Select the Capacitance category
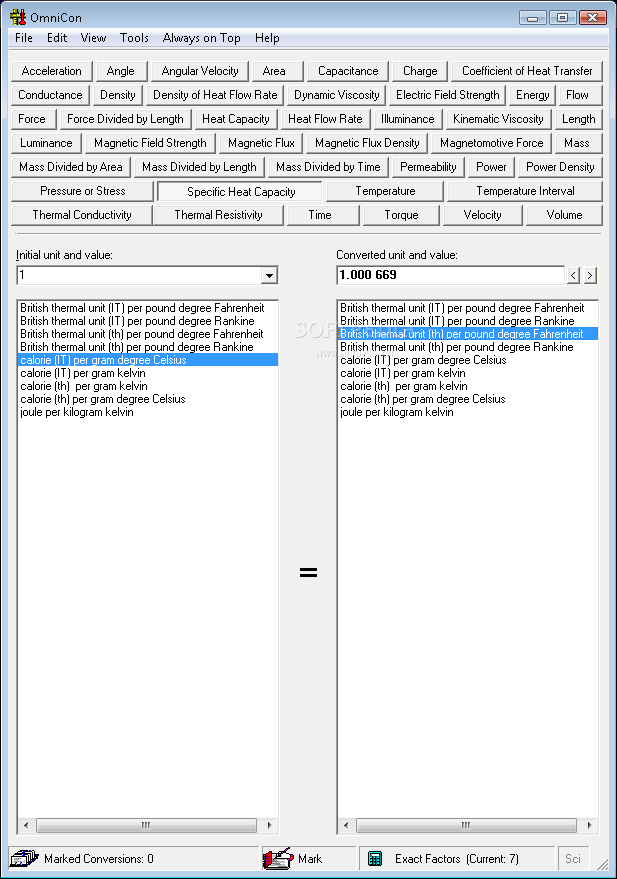 348,71
